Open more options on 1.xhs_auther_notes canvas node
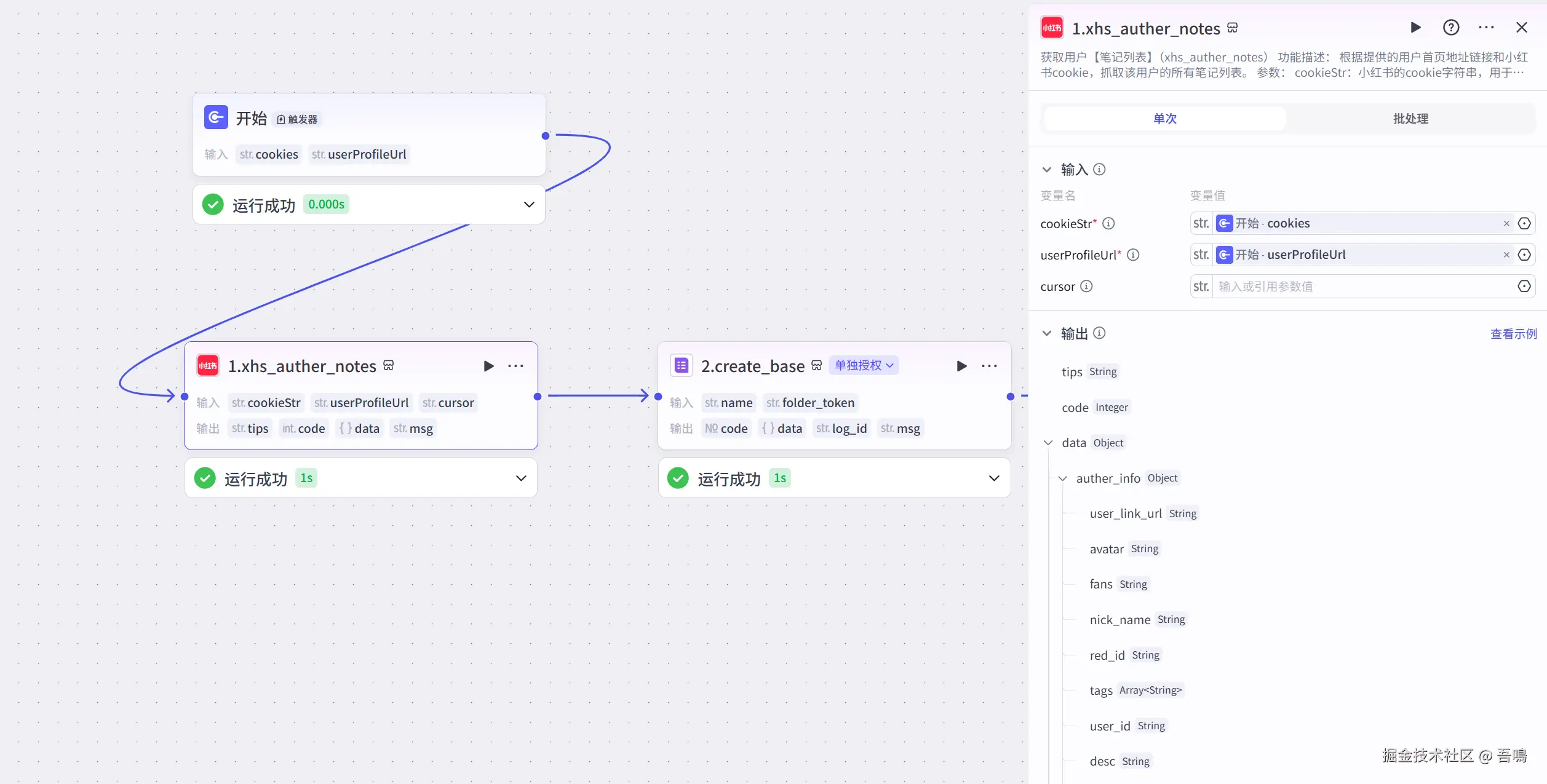This screenshot has height=784, width=1547. [x=515, y=366]
